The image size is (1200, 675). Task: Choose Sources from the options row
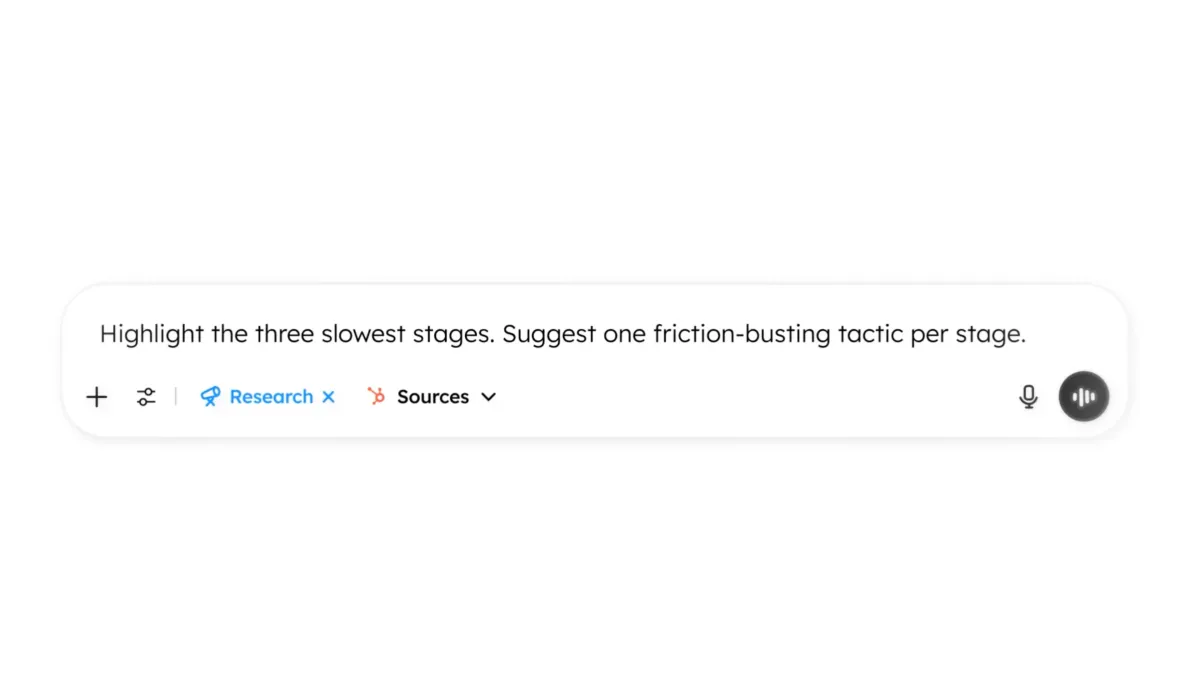coord(432,397)
